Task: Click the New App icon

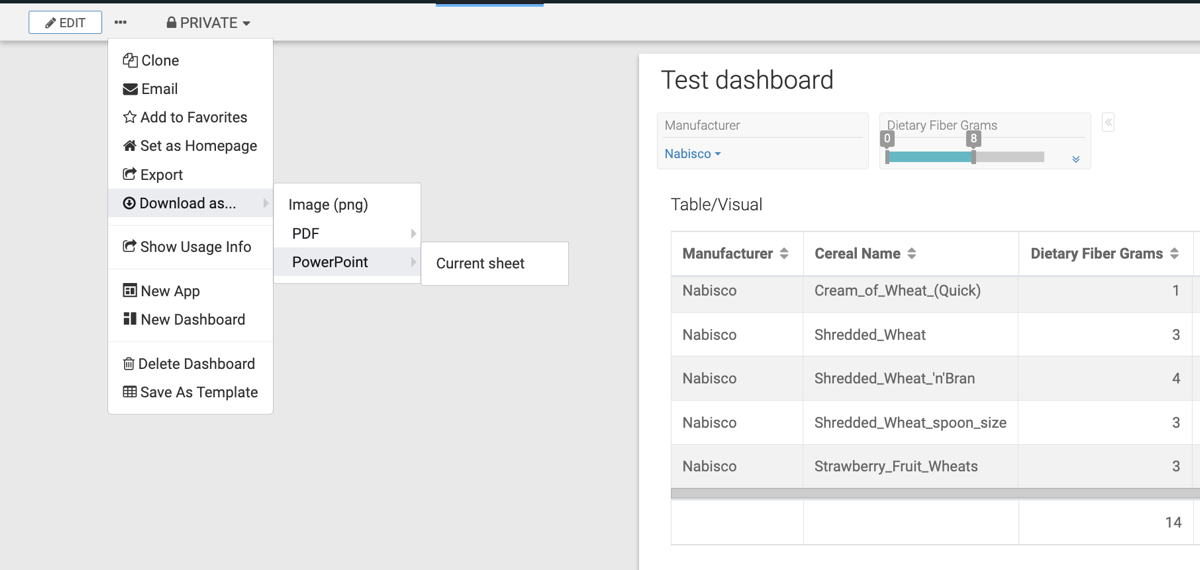Action: 130,291
